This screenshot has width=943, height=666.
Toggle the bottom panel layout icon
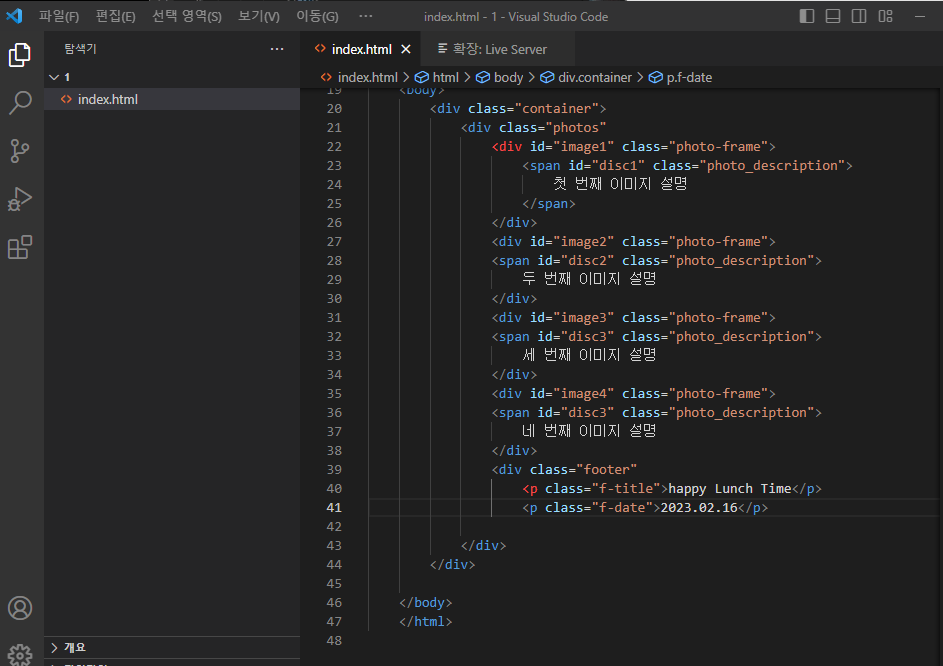pyautogui.click(x=833, y=16)
